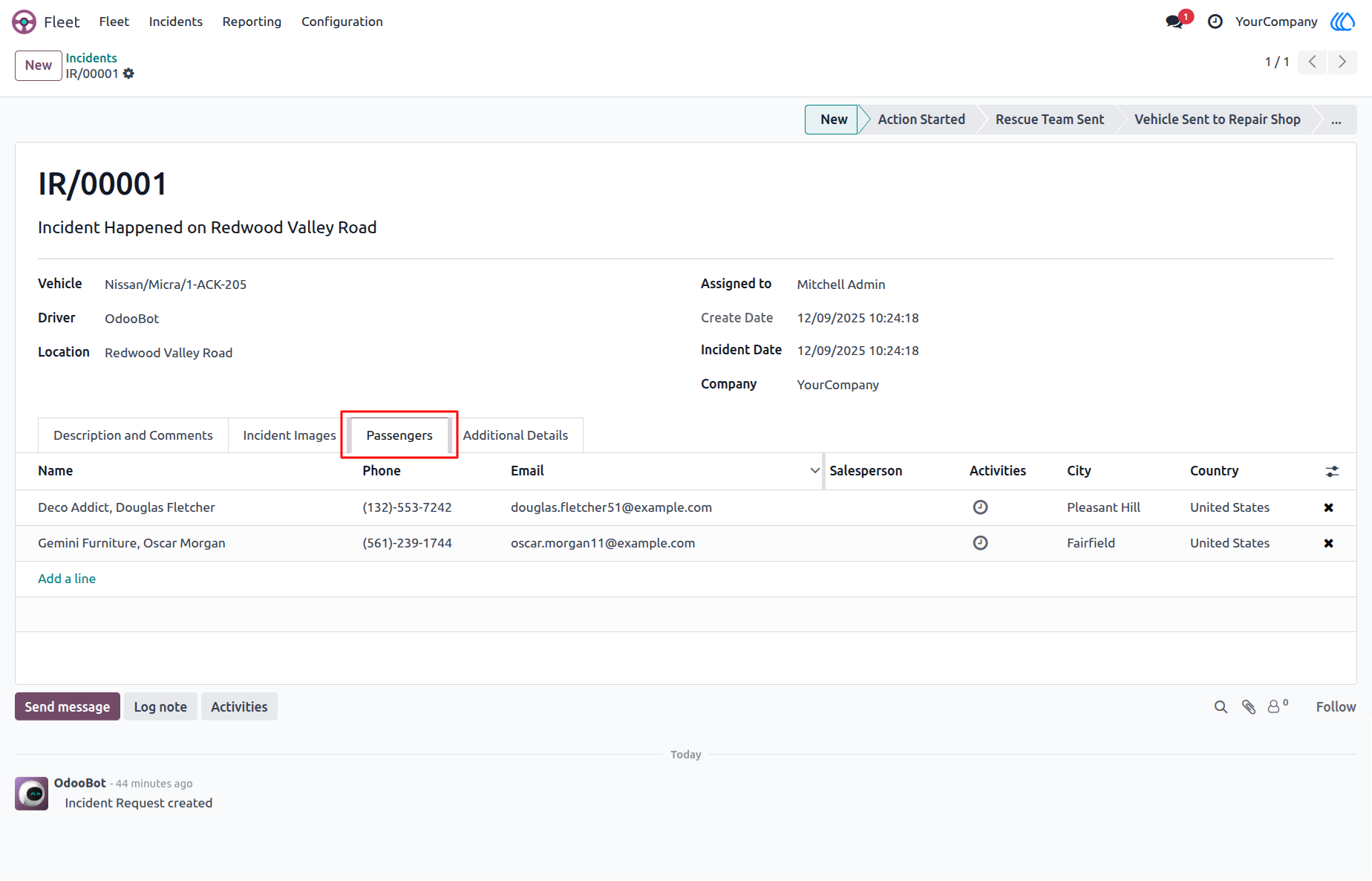Open the activities clock icon in navbar

click(x=1215, y=22)
